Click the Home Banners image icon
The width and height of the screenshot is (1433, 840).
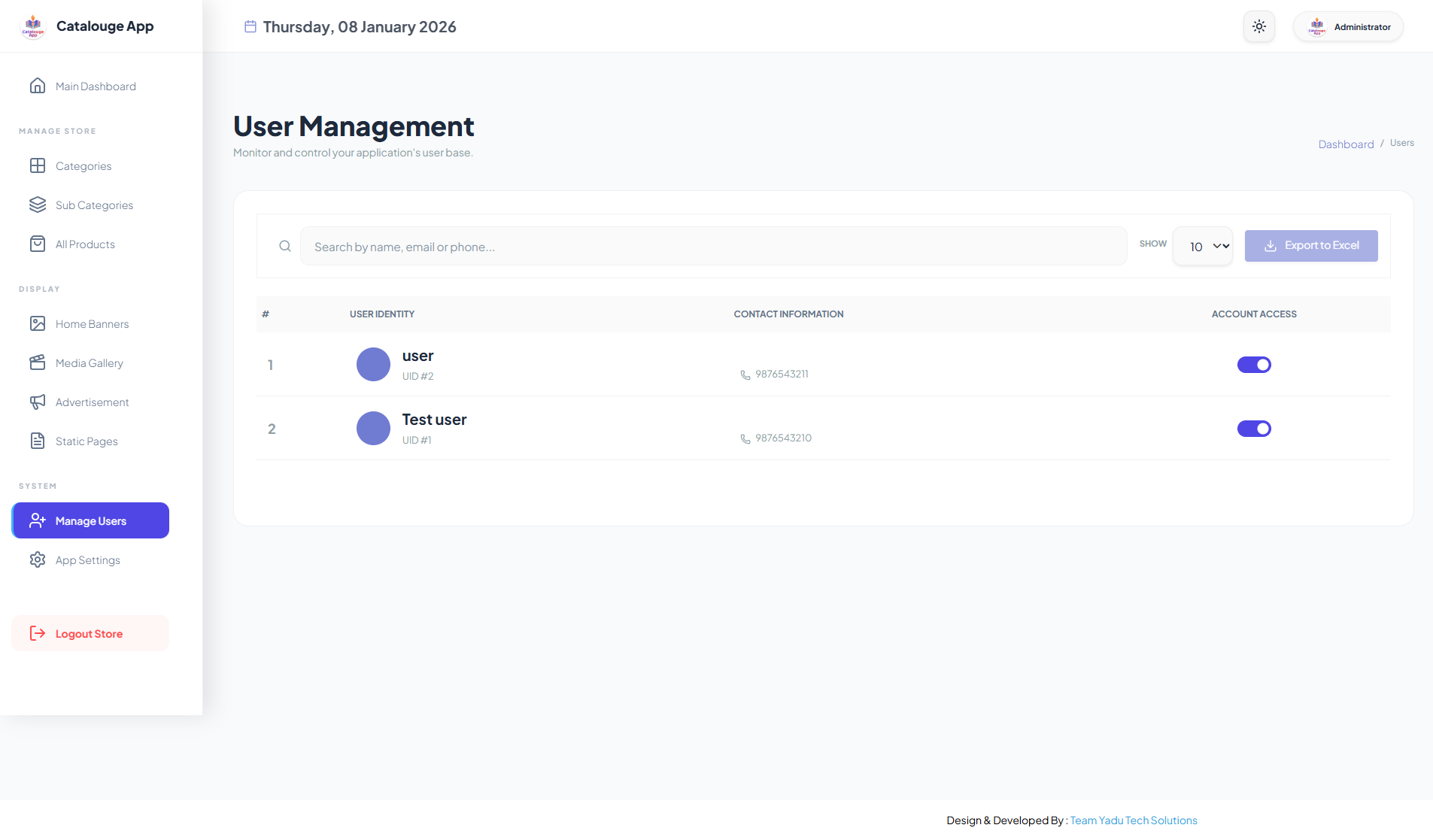(38, 323)
